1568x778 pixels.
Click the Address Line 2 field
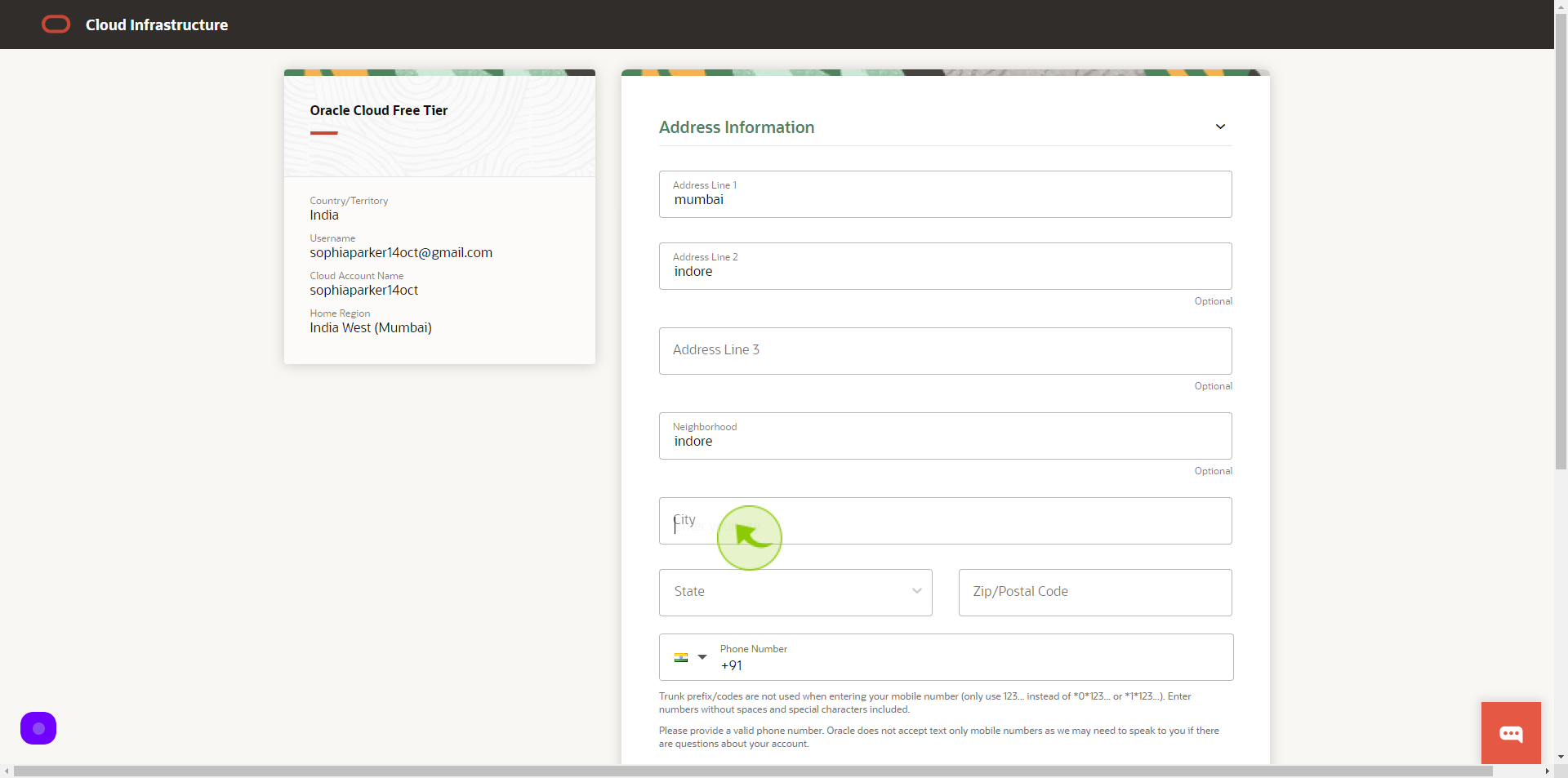(946, 266)
